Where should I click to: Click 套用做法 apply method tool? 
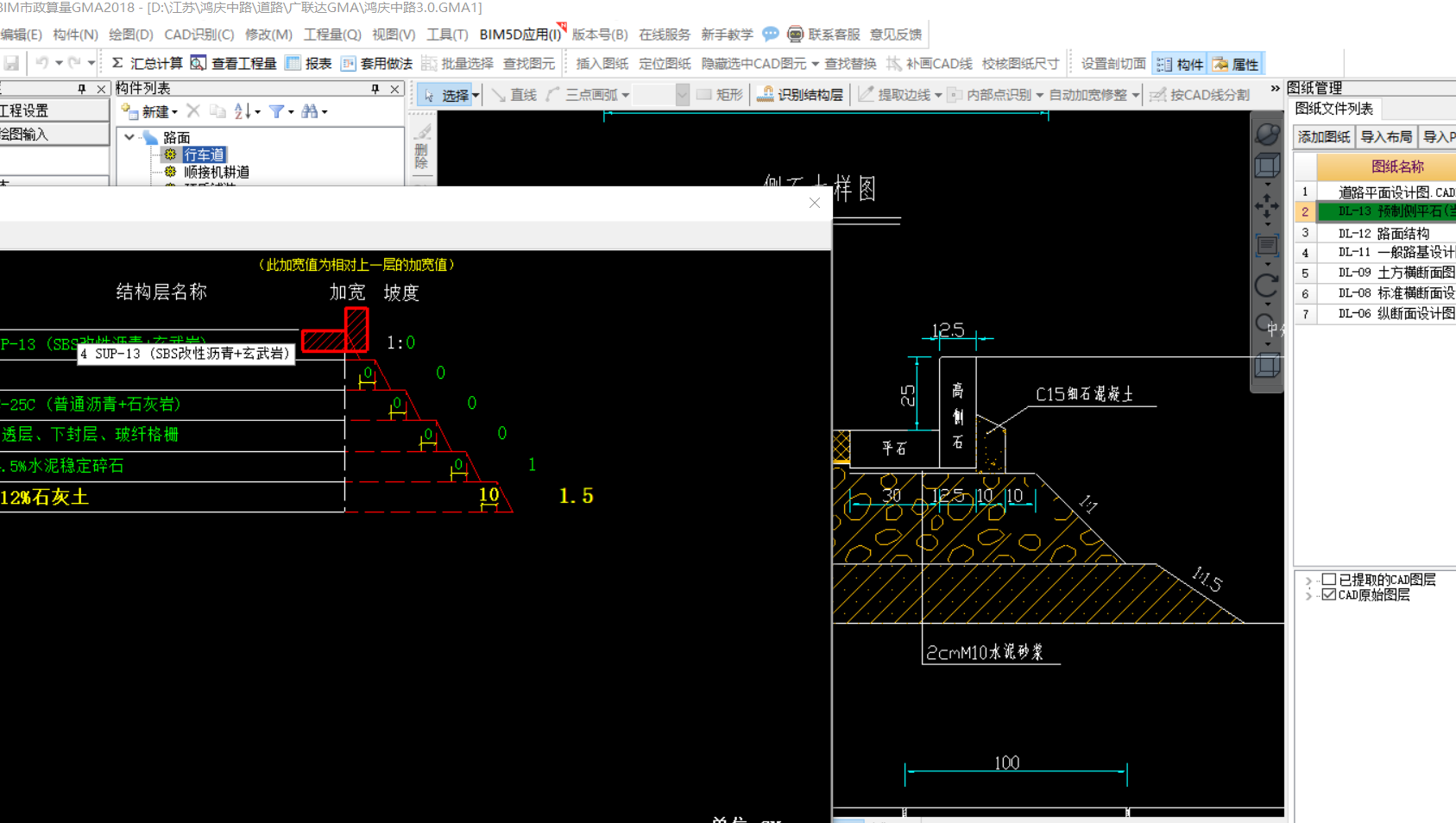coord(376,64)
